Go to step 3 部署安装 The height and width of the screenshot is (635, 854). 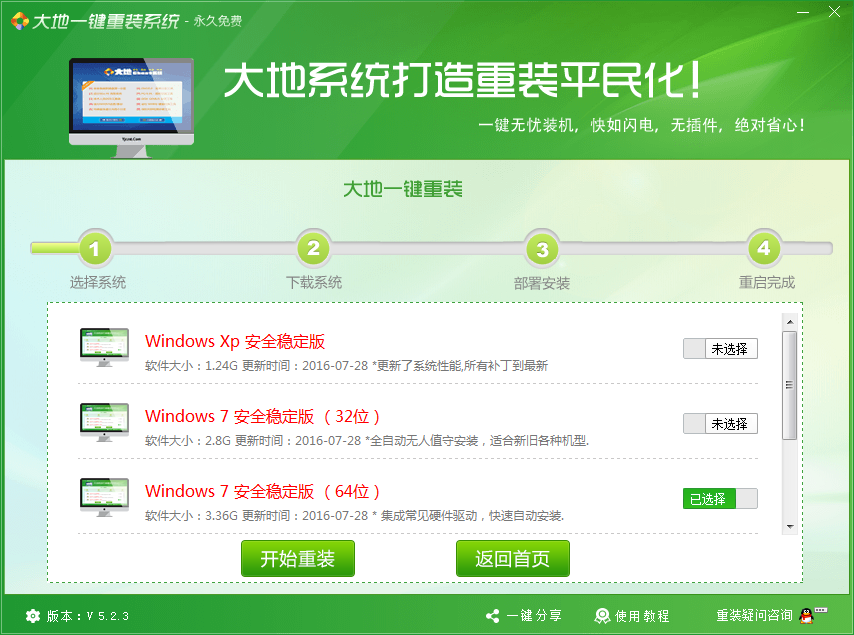542,249
